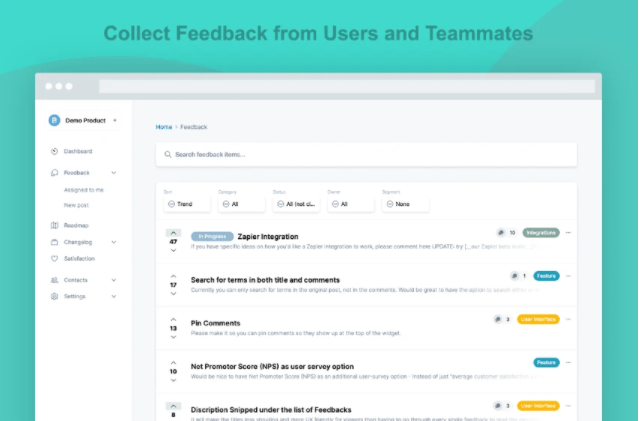Click the Roadmap map icon
Image resolution: width=639 pixels, height=421 pixels.
click(x=54, y=226)
